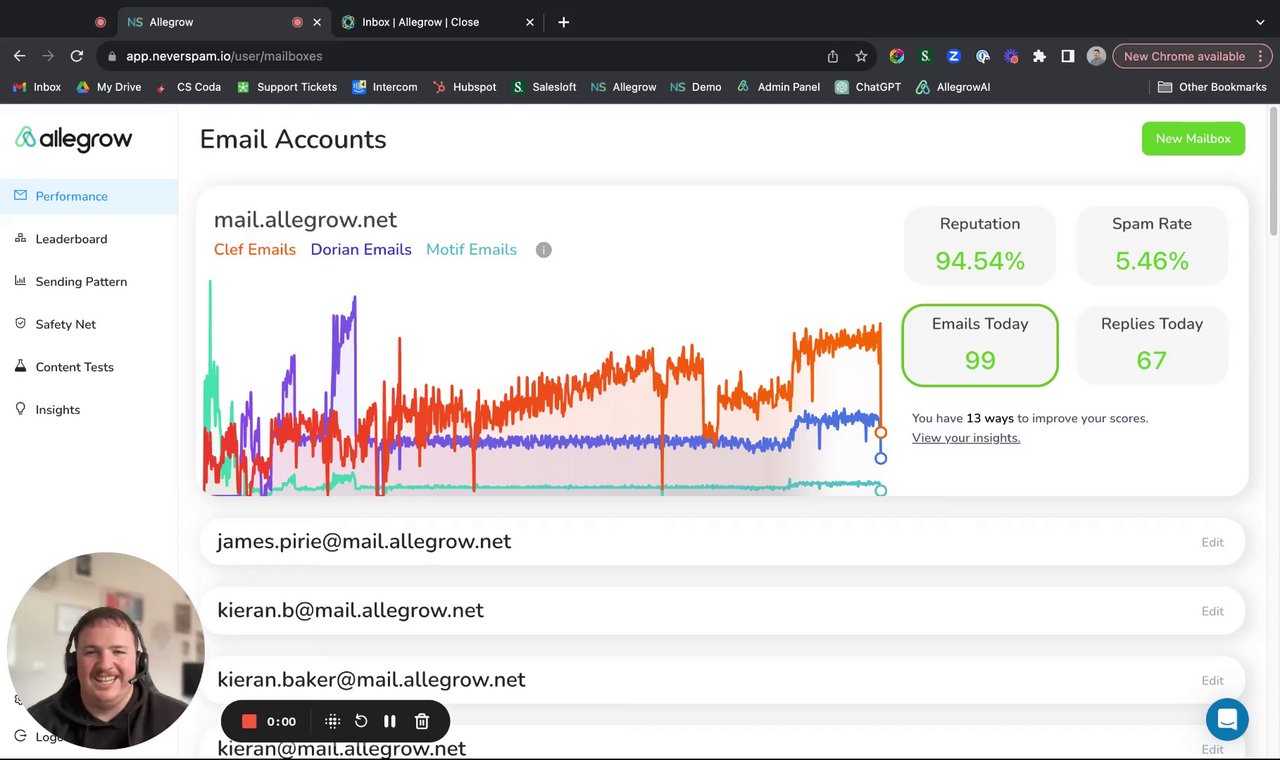Restart the recording with the circular arrow

[x=361, y=721]
